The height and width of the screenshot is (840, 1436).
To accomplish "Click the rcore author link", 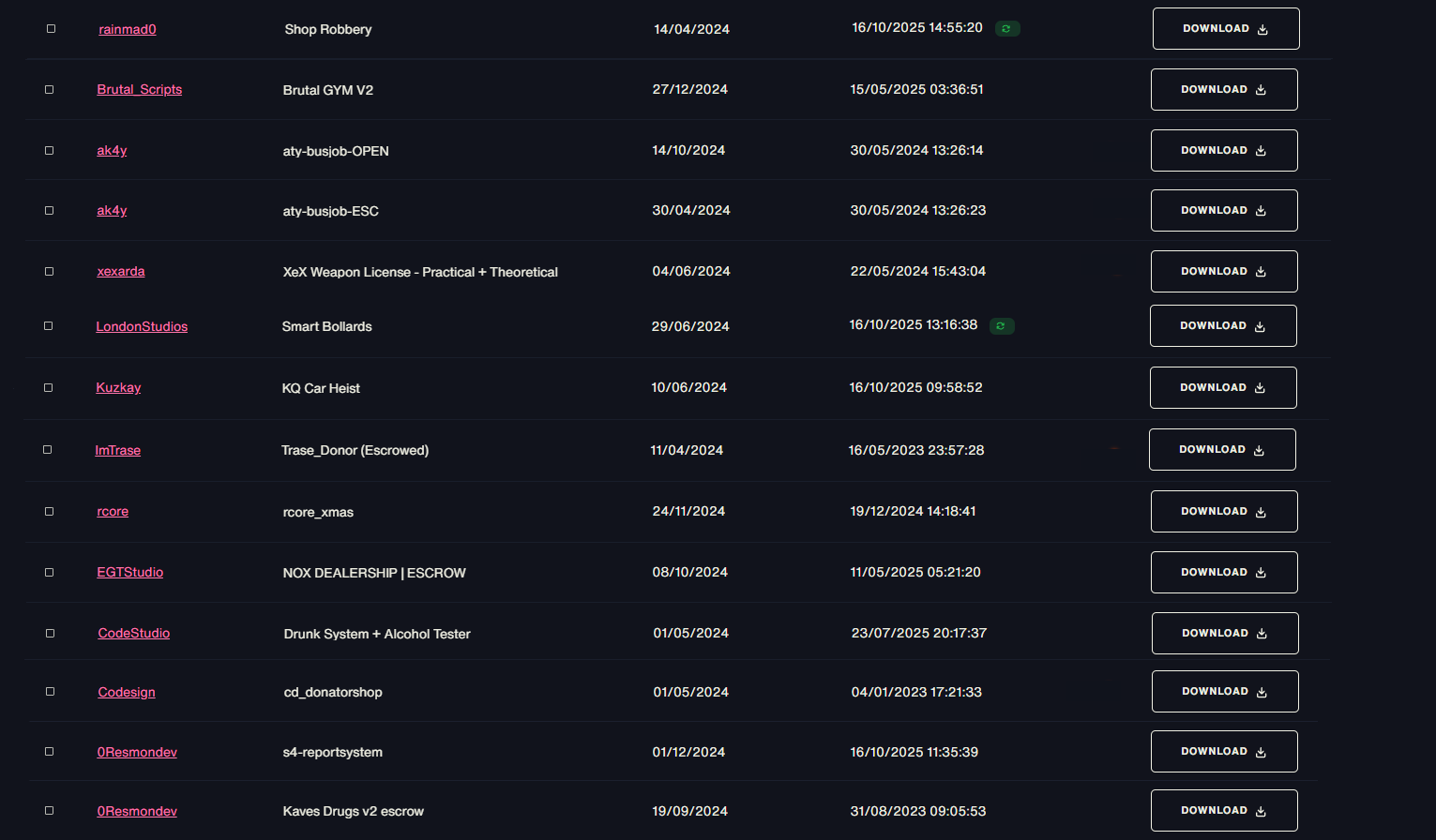I will click(113, 512).
